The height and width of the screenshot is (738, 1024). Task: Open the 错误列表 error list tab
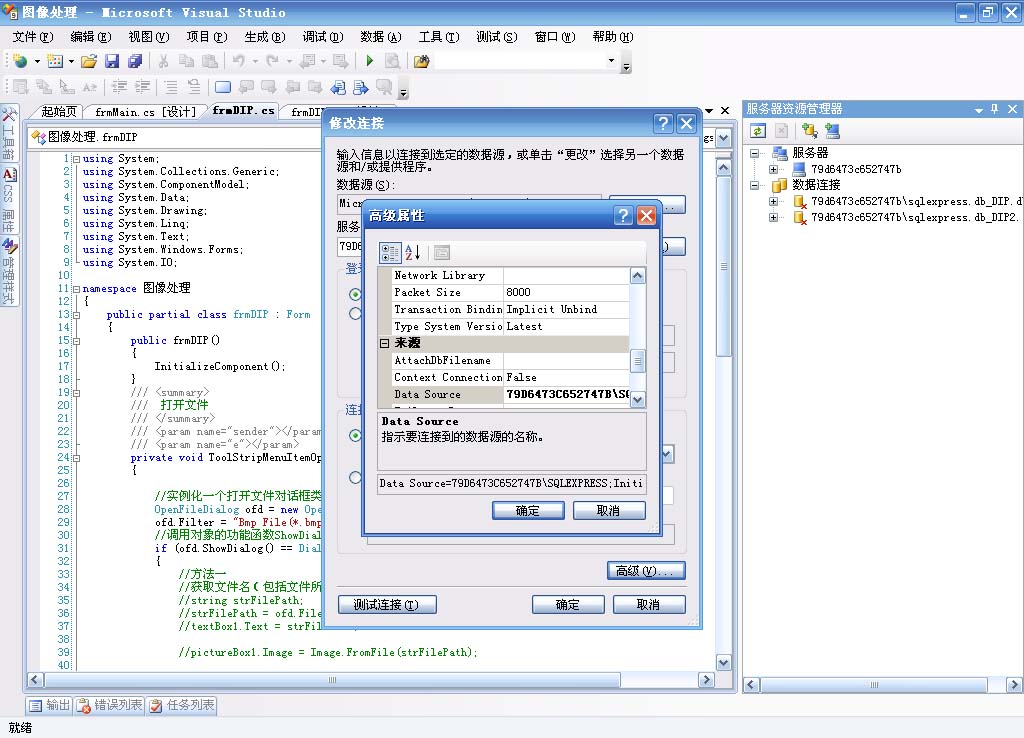110,705
